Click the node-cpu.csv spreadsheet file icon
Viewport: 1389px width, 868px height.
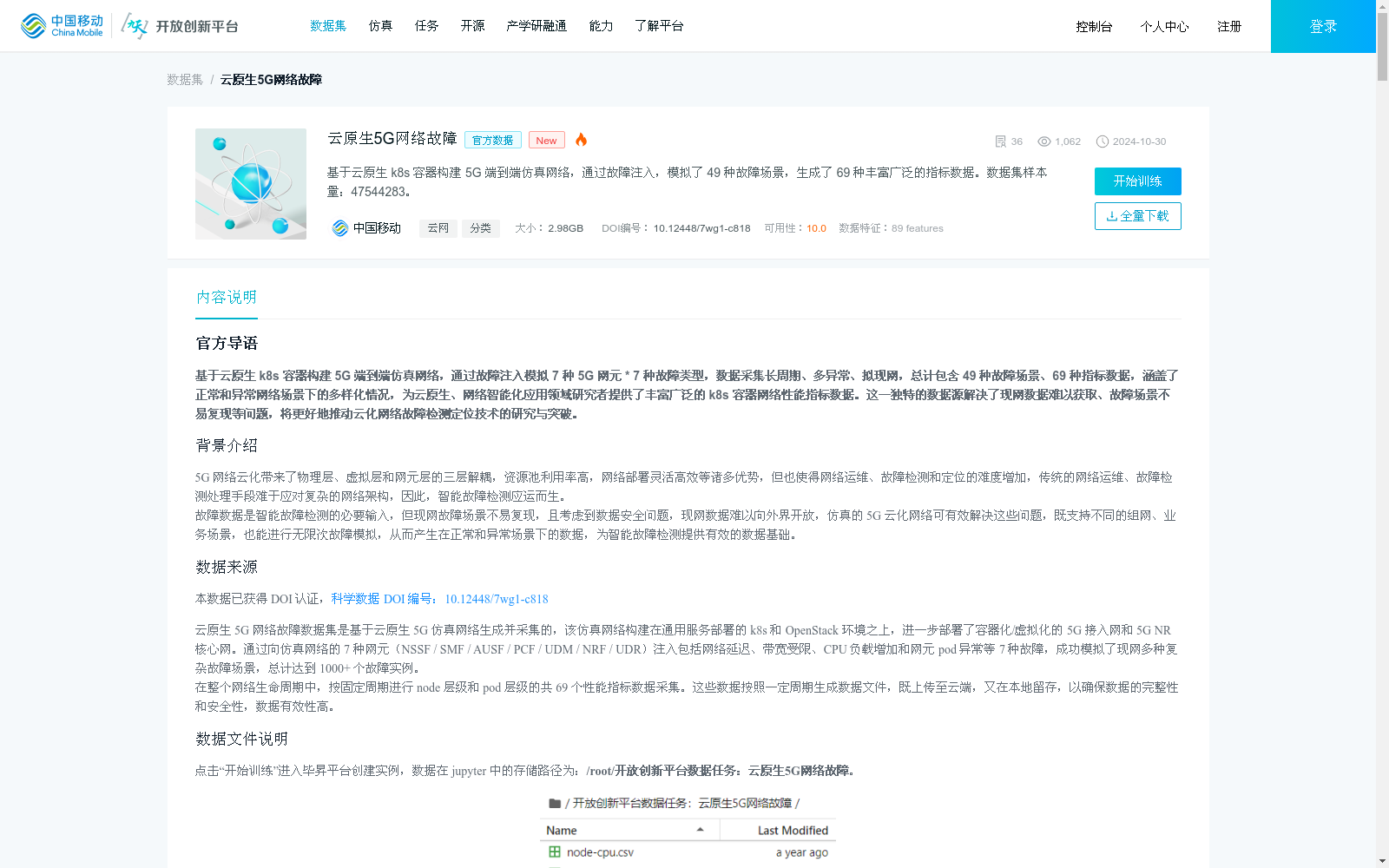tap(555, 852)
